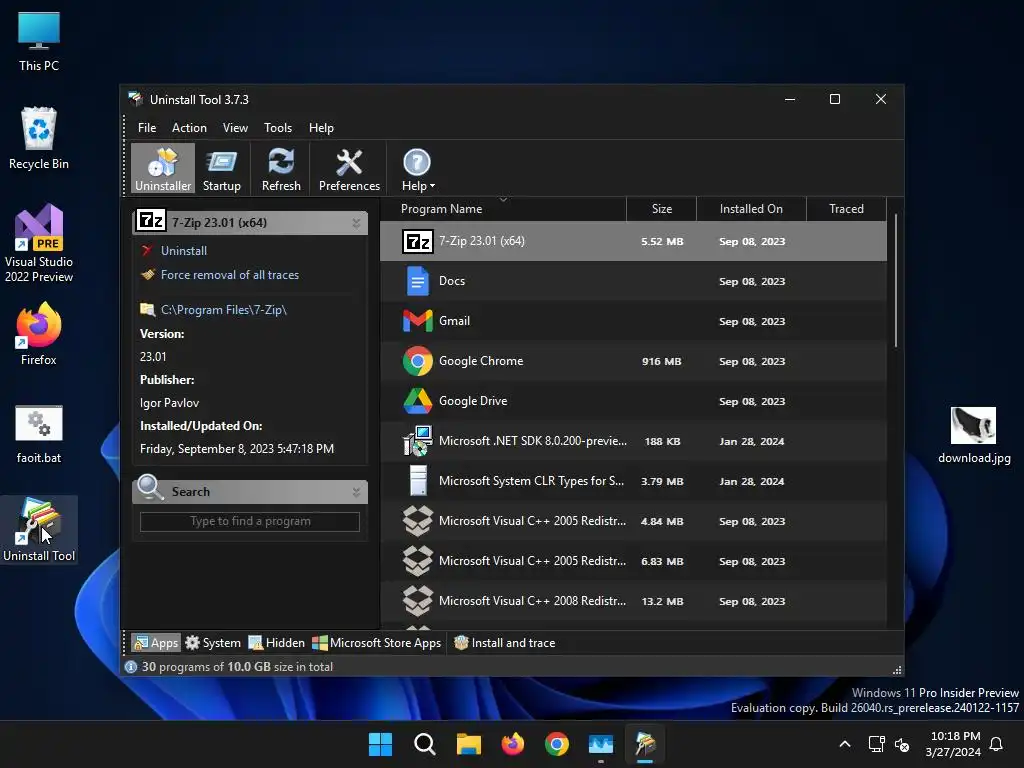Select the Visual C++ 2008 Redistributable icon
Screen dimensions: 1024x768
[417, 601]
